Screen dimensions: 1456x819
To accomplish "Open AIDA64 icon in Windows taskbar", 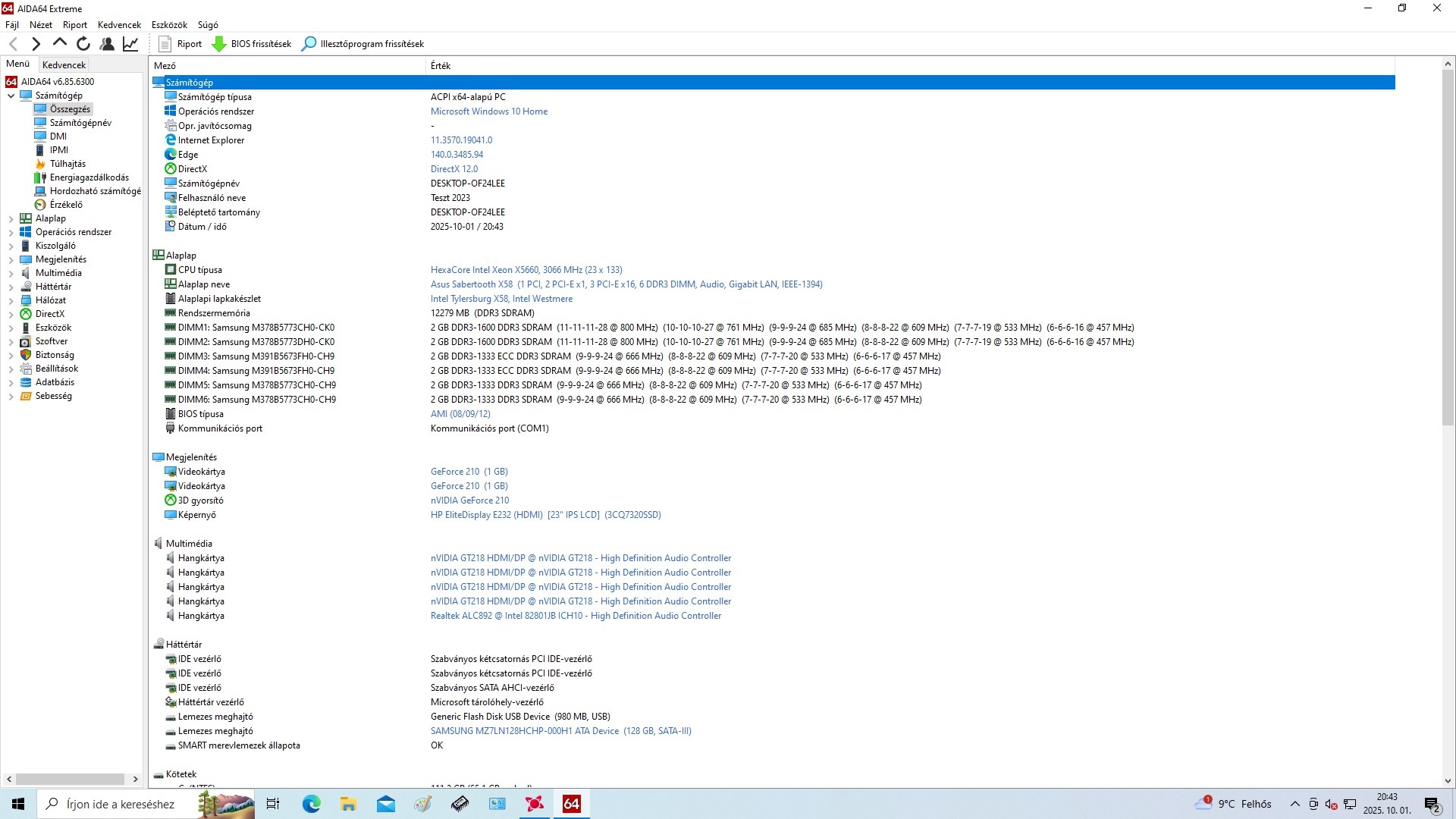I will 571,804.
